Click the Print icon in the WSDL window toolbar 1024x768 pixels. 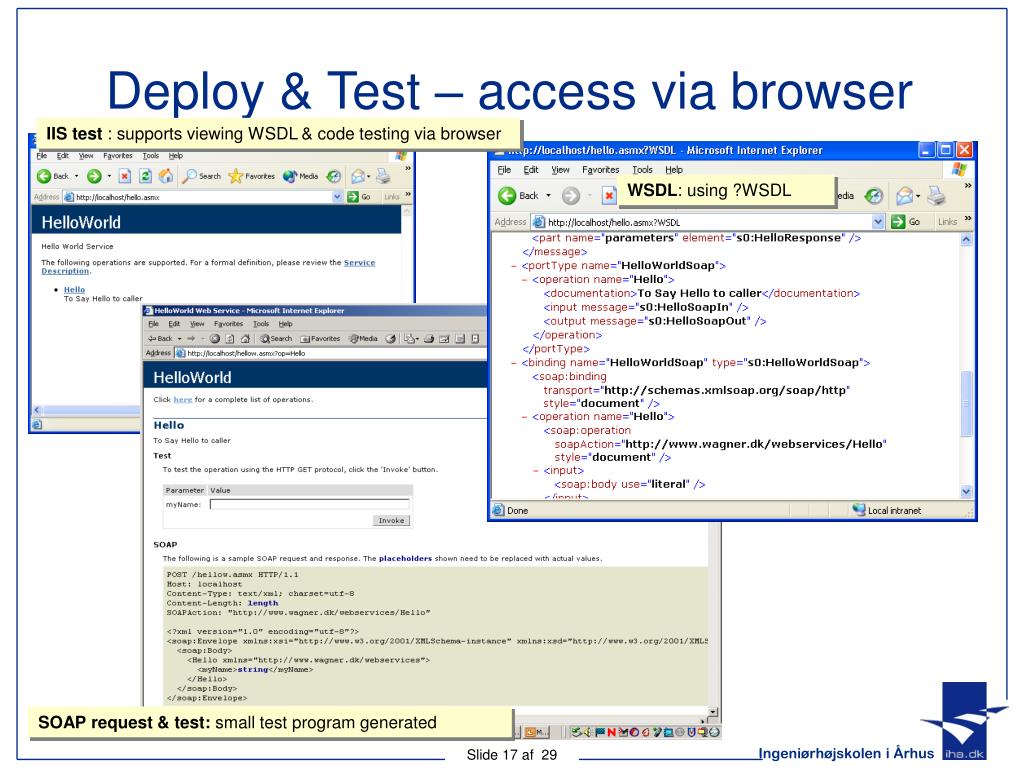pyautogui.click(x=935, y=195)
